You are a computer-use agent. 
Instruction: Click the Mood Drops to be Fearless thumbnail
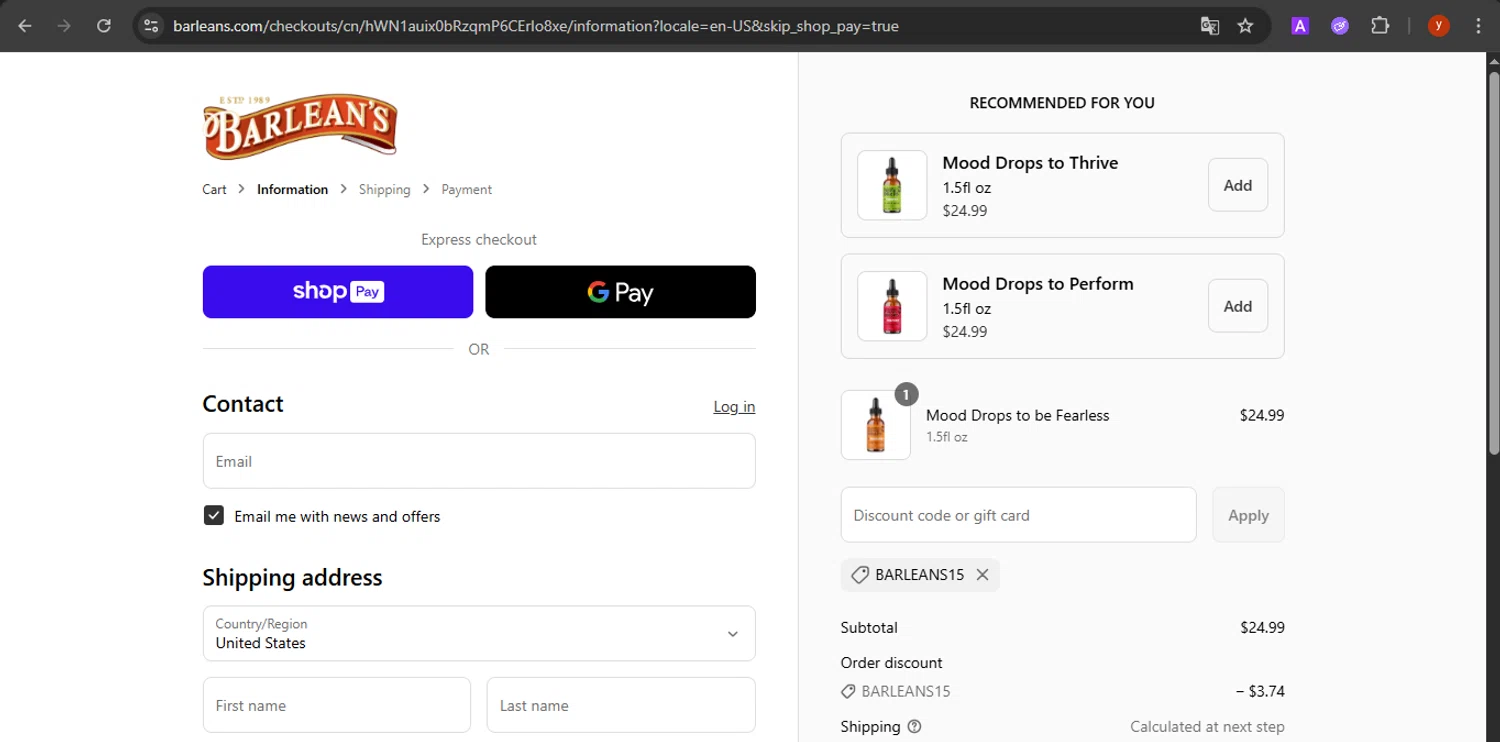tap(876, 425)
